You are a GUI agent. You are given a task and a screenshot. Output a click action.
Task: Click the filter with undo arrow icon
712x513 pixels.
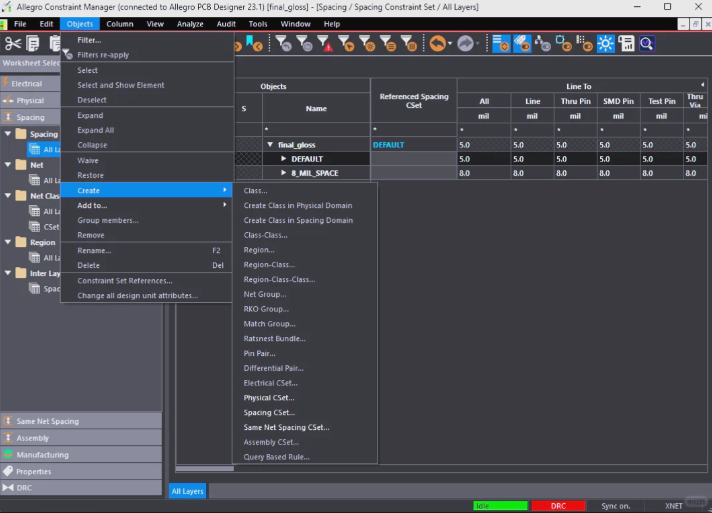coord(283,44)
